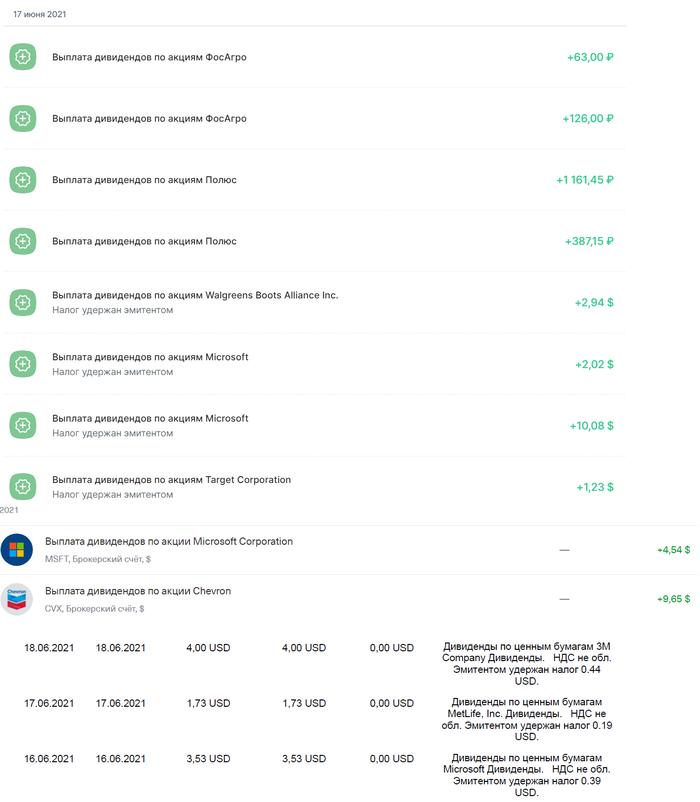Open the Target Corporation dividend payment title

coord(171,480)
